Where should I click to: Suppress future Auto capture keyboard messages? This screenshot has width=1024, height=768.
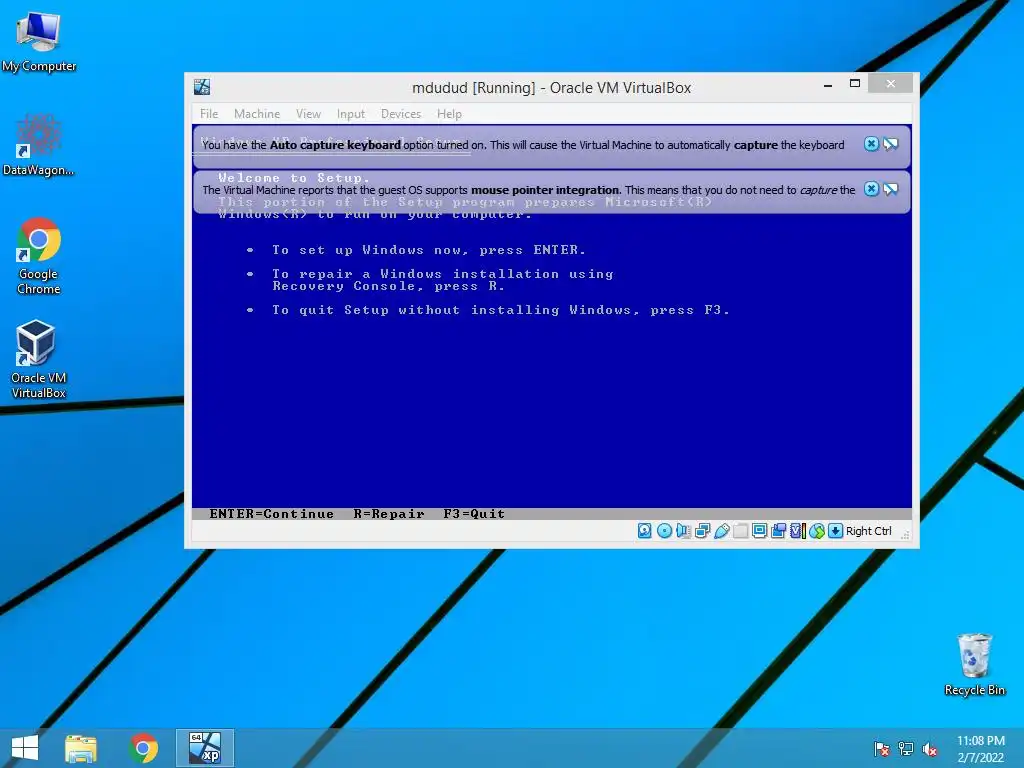tap(891, 144)
